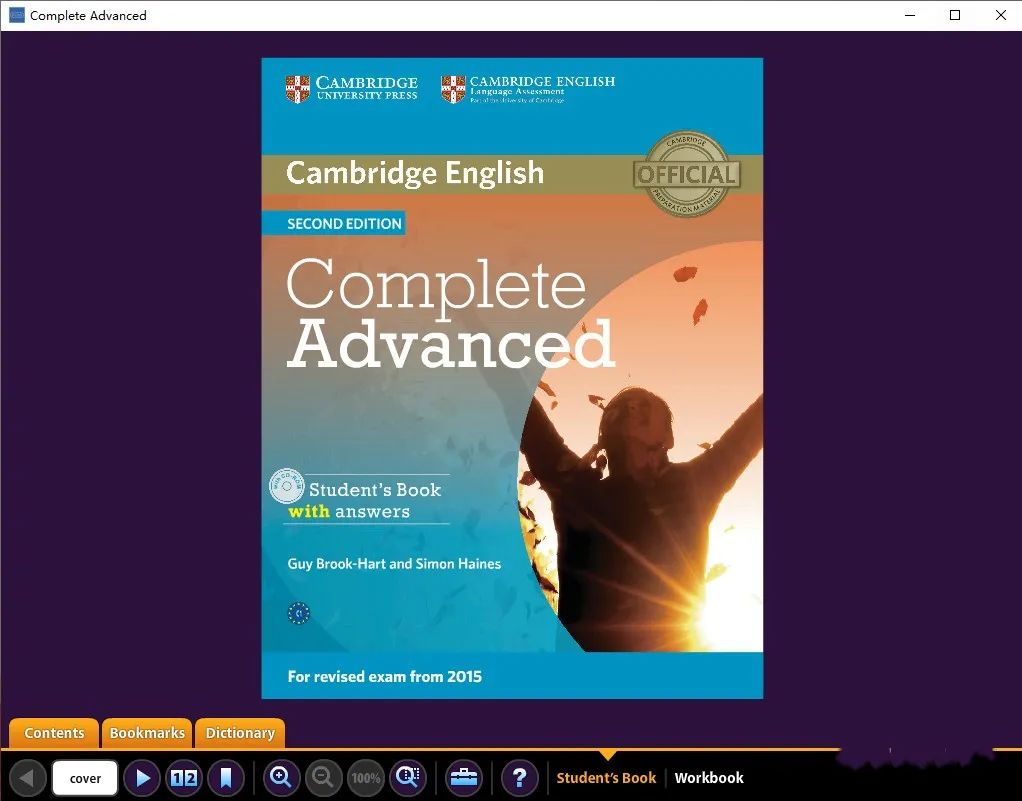This screenshot has height=801, width=1022.
Task: Click the page number field showing cover
Action: tap(85, 778)
